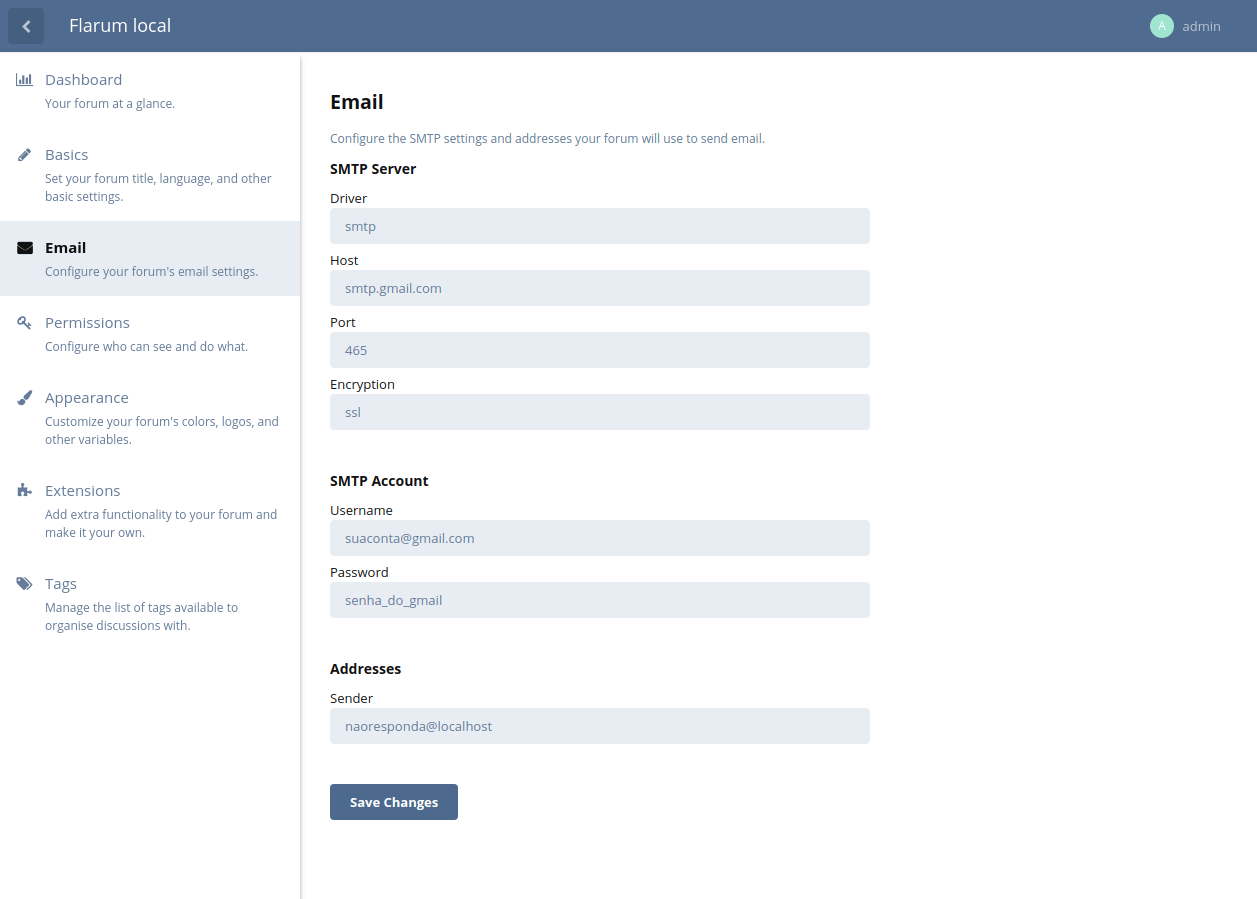Save Changes to email settings
Screen dimensions: 1257x899
[x=394, y=802]
